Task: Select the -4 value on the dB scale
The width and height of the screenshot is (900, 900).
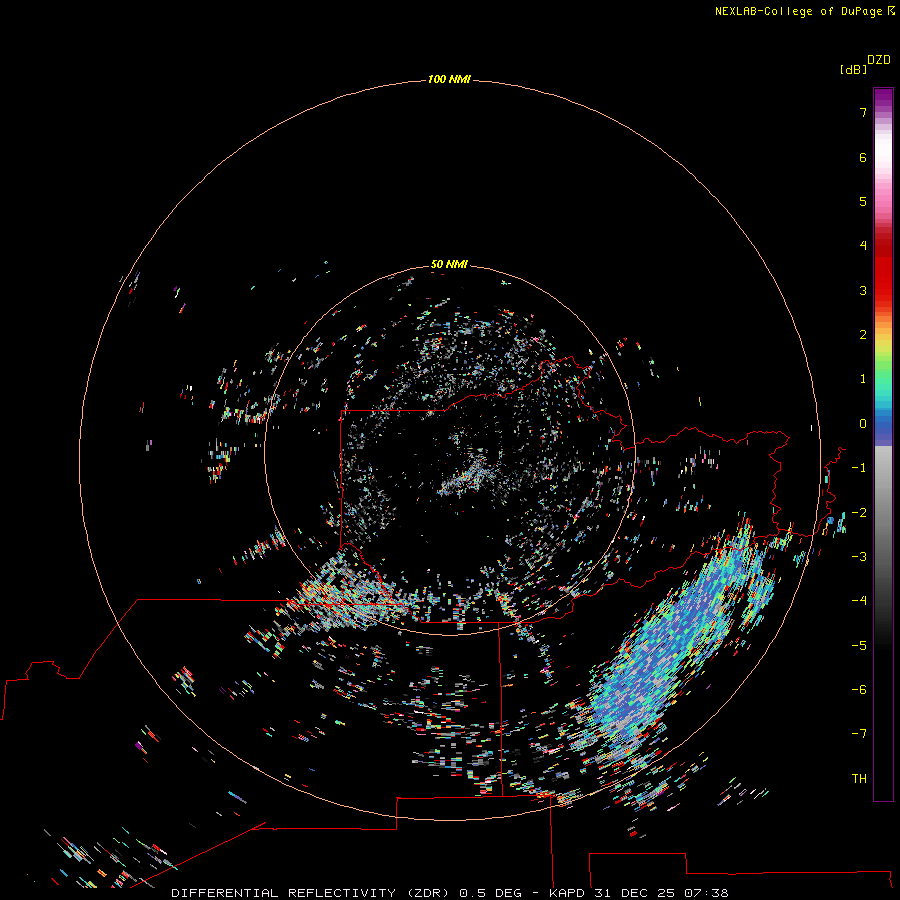Action: coord(859,601)
